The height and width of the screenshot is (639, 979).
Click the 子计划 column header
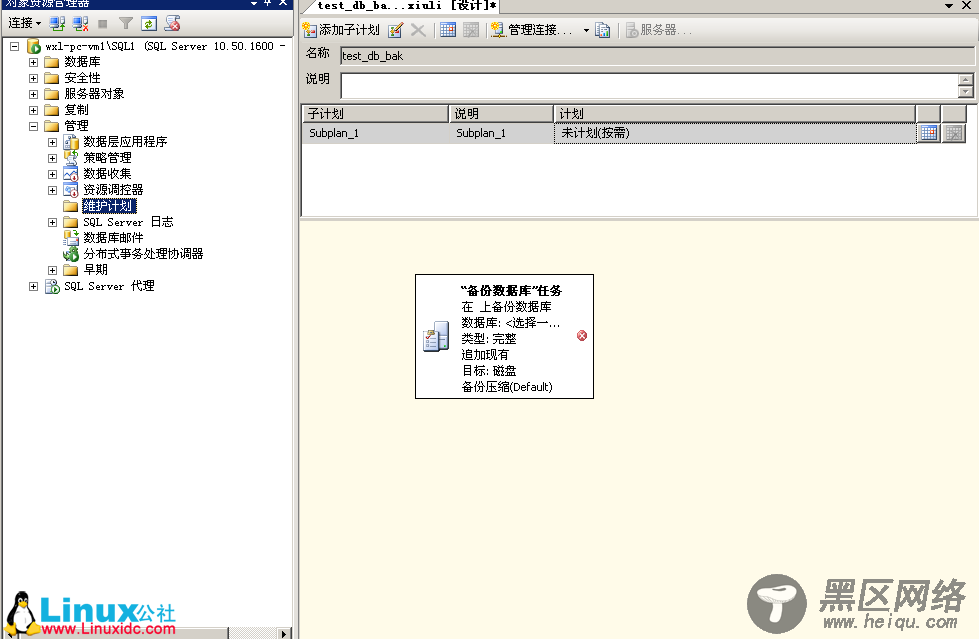[x=376, y=114]
